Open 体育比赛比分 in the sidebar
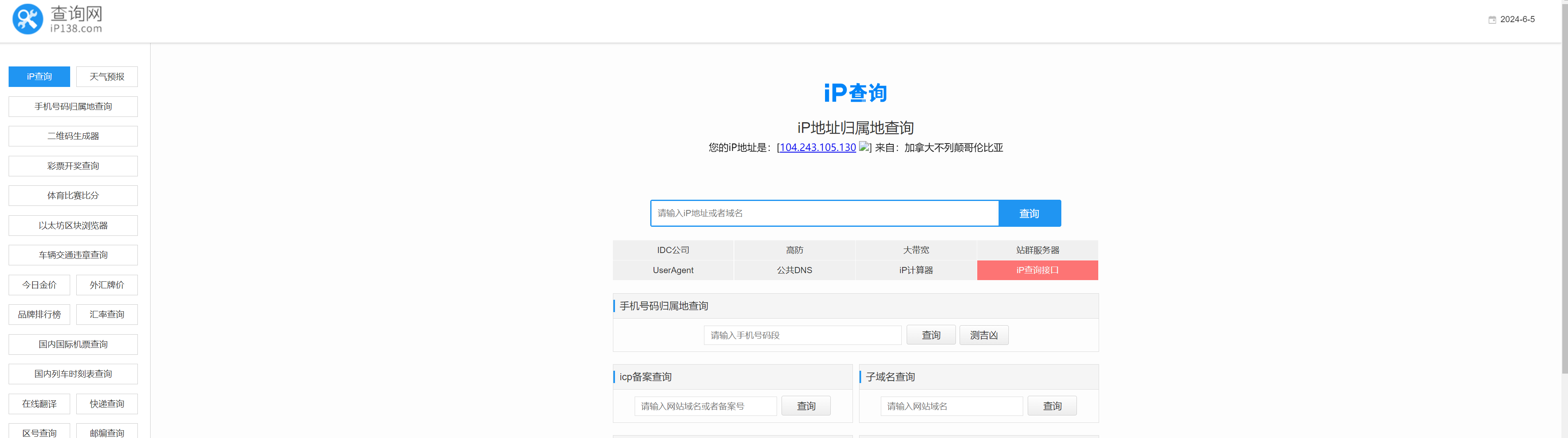Screen dimensions: 1568x438 tap(73, 195)
